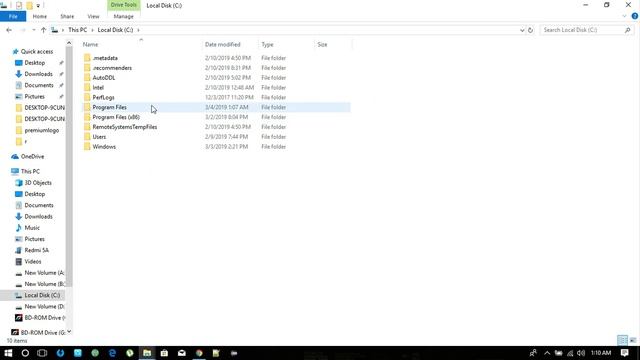The image size is (640, 360).
Task: Open the Mail app from the taskbar
Action: pos(182,353)
